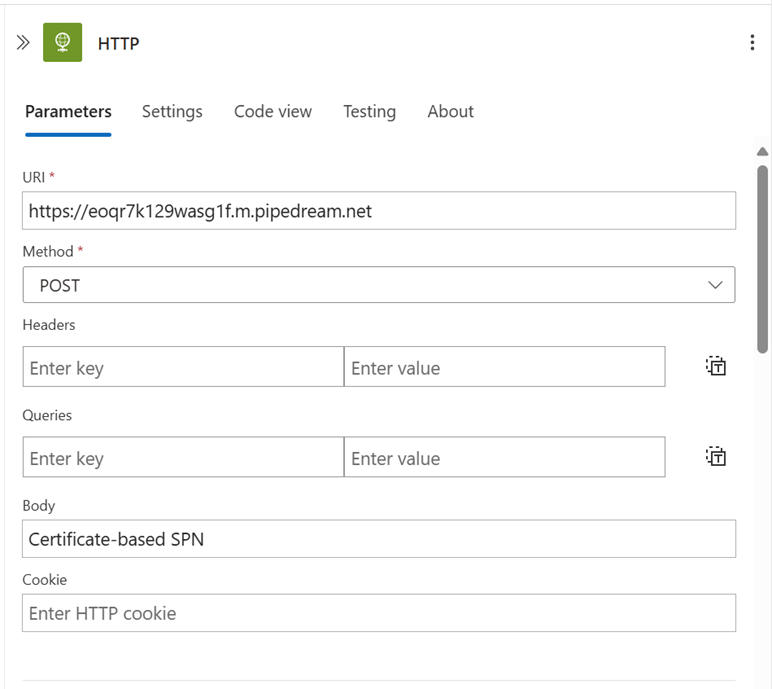Open the POST method combo box
Viewport: 772px width, 689px height.
point(378,285)
